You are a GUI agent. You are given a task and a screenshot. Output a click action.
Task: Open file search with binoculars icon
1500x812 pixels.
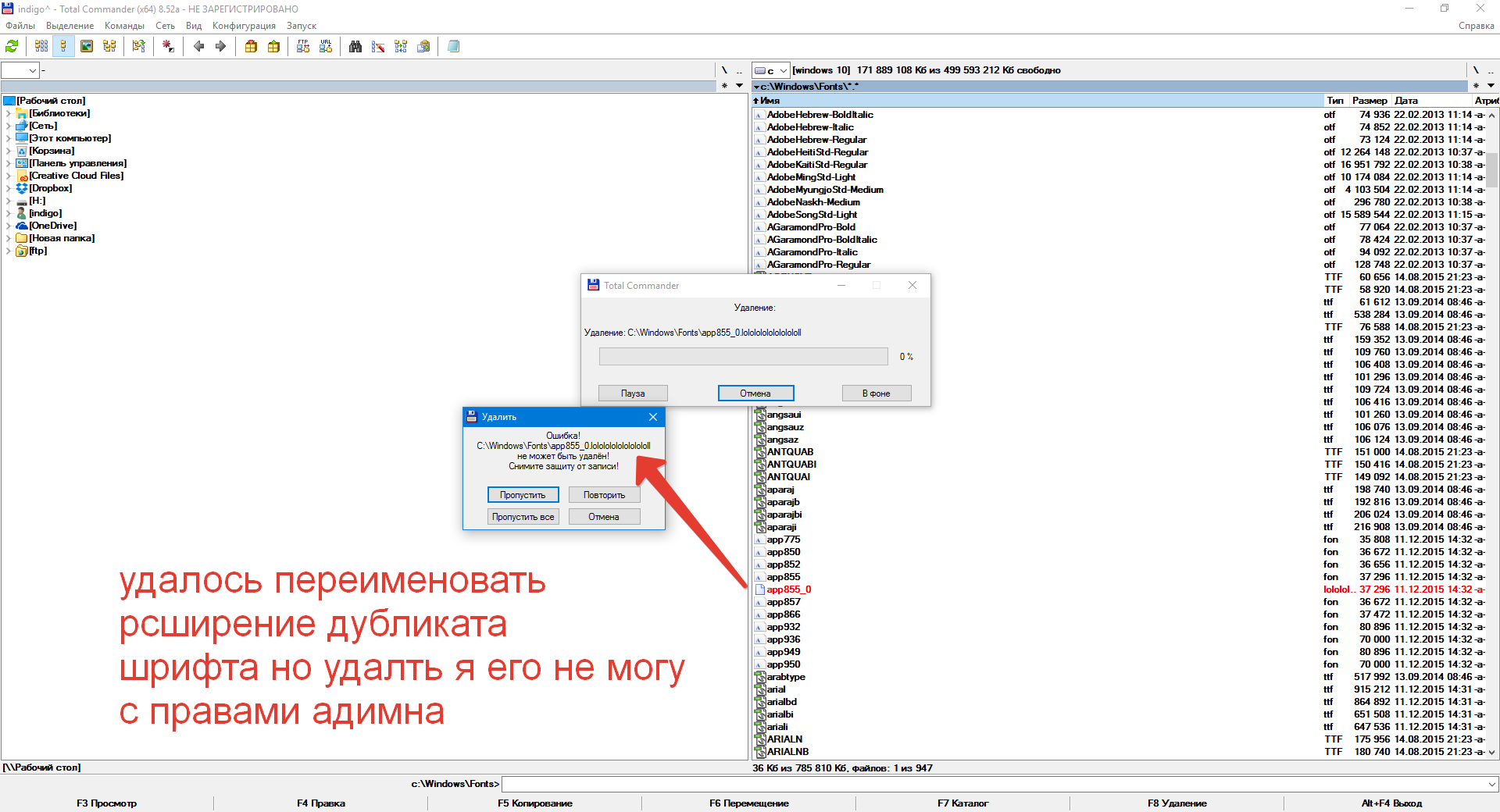(x=355, y=47)
